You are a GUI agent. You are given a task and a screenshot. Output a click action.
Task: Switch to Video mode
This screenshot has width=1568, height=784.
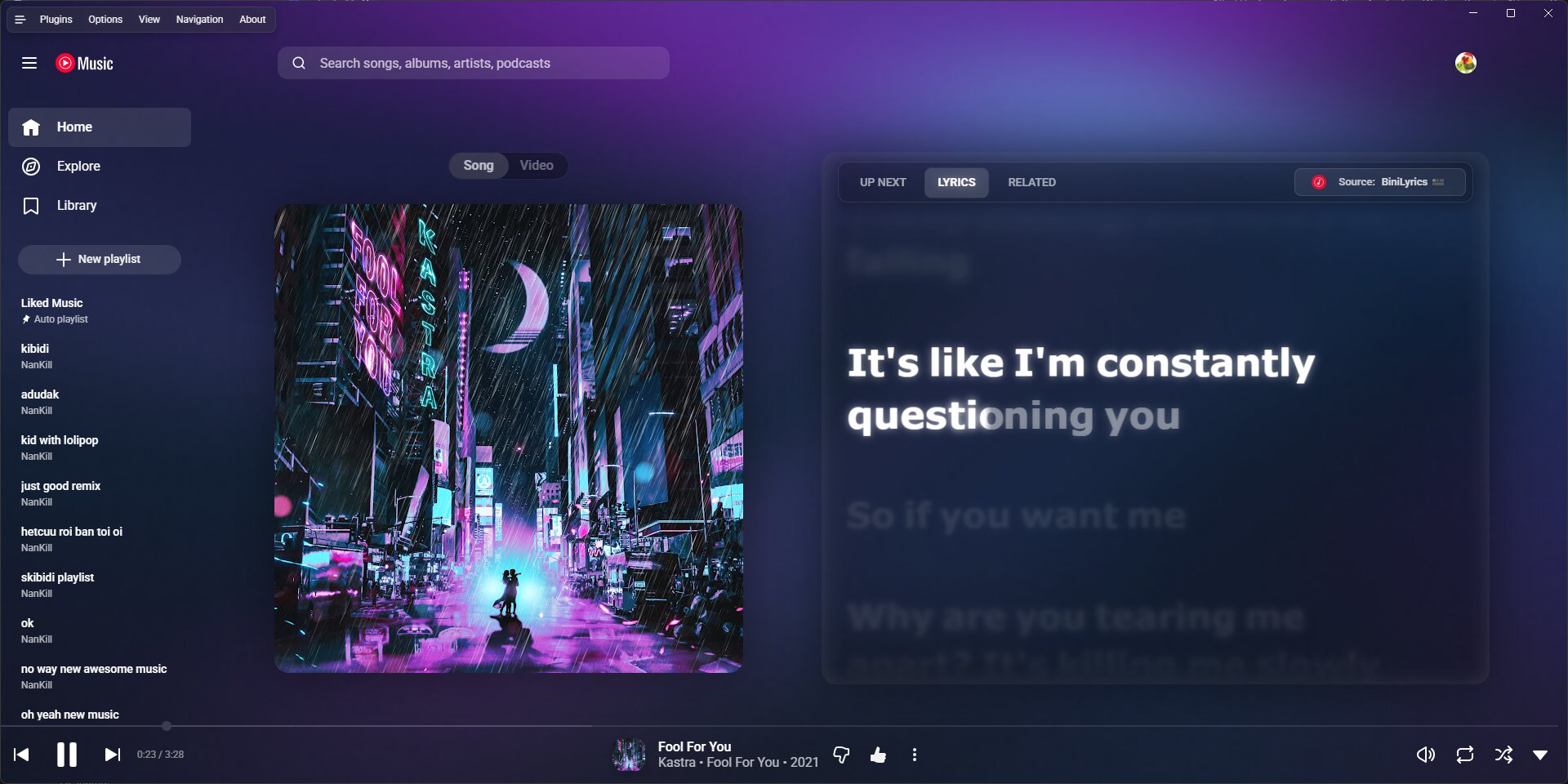pos(537,165)
